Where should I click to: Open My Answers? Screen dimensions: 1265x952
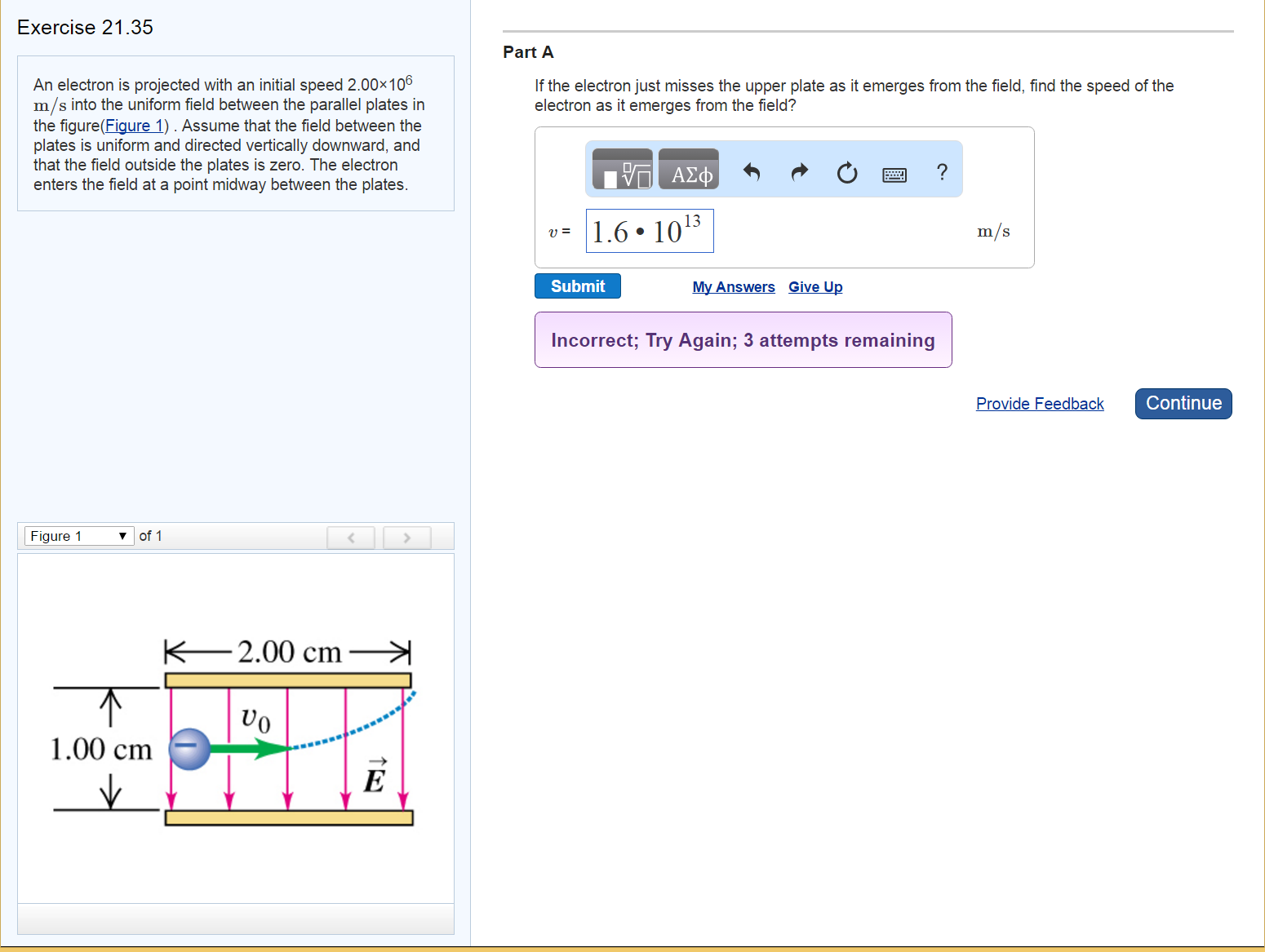[x=733, y=286]
